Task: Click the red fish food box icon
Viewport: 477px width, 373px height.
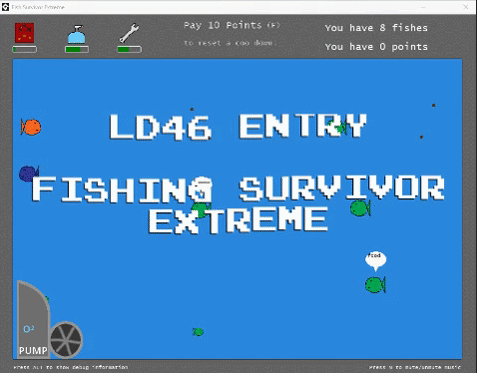Action: pos(24,33)
